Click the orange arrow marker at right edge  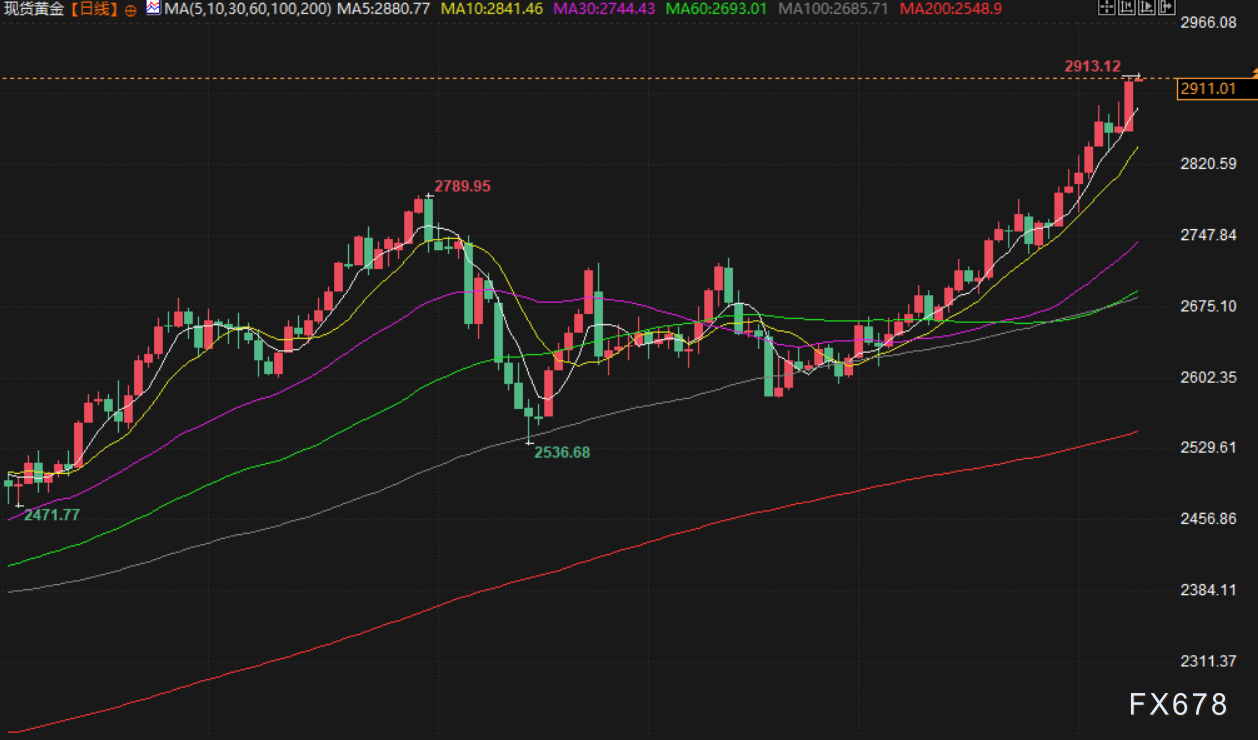[x=1253, y=71]
